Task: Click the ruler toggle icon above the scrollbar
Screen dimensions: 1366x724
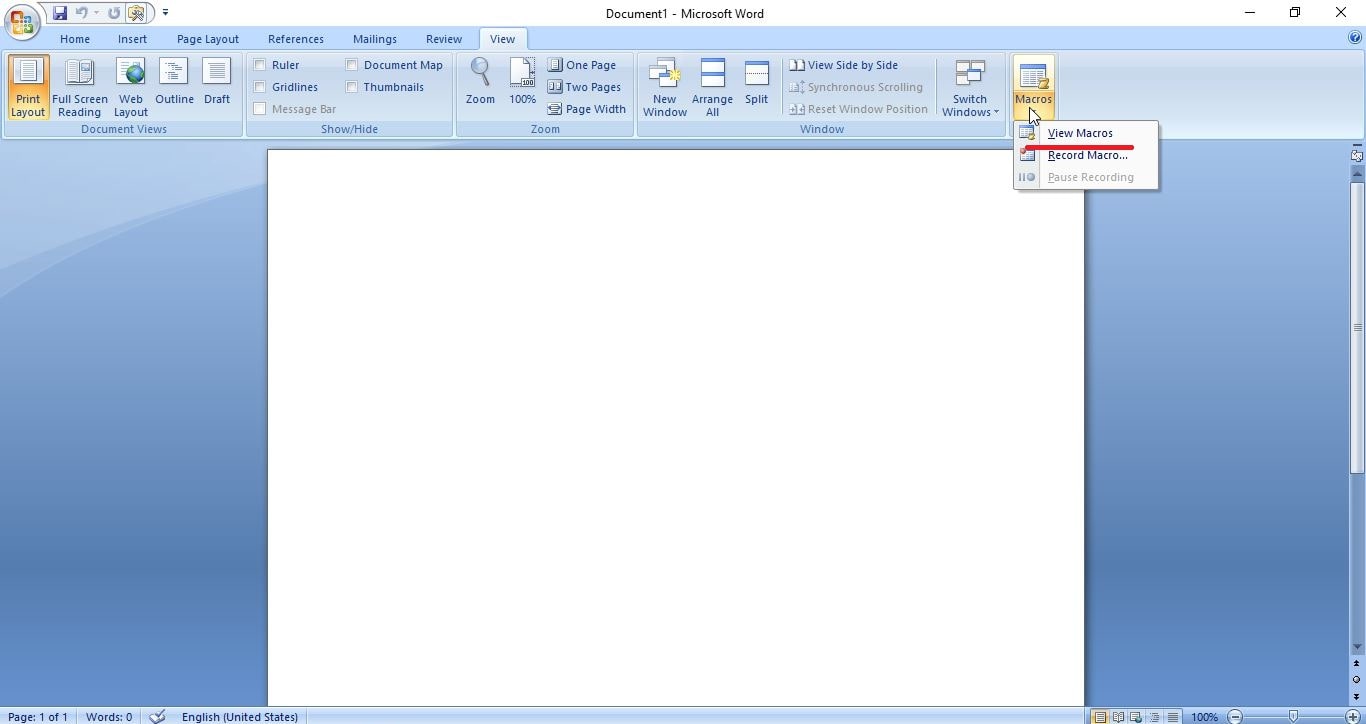Action: (1357, 155)
